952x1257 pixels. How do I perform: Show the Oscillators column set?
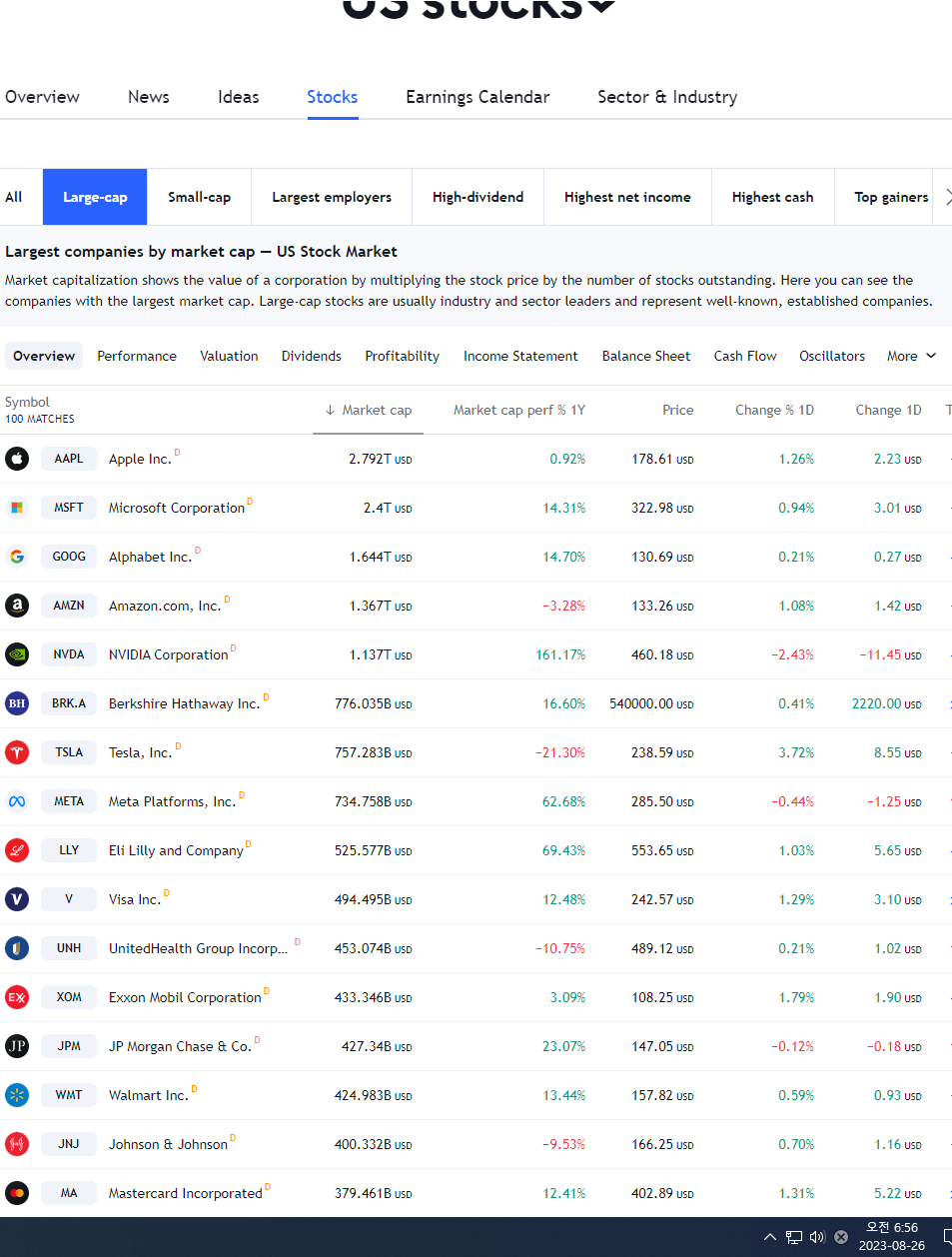[x=832, y=356]
